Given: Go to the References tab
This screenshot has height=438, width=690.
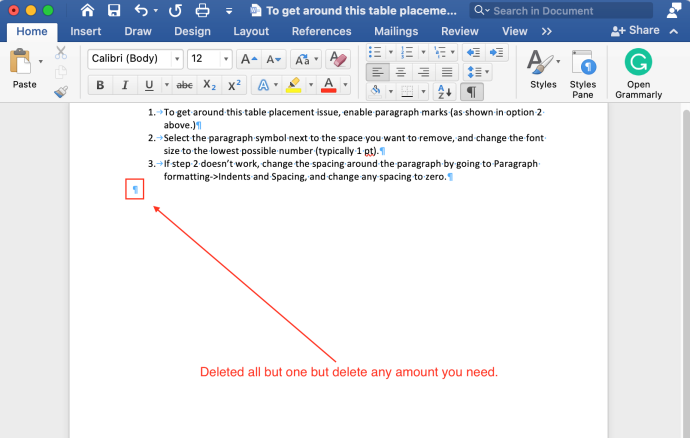Looking at the screenshot, I should pos(321,31).
